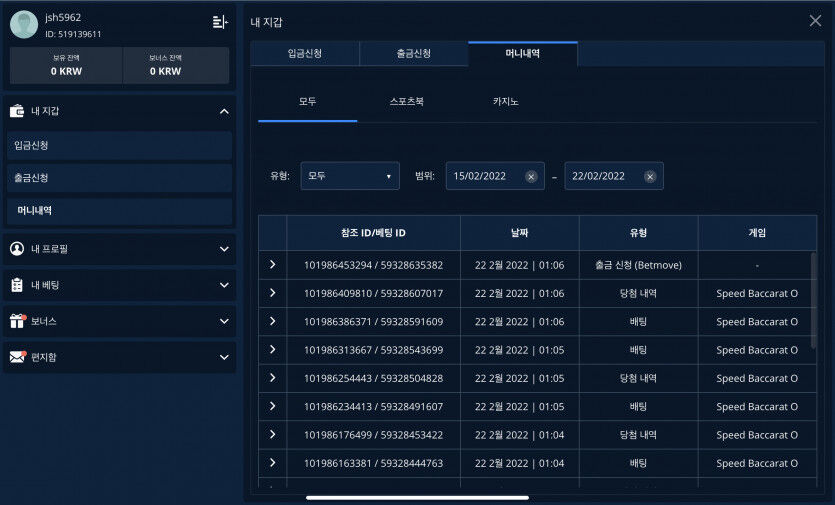Expand row 101986163381 details
835x505 pixels.
click(273, 462)
